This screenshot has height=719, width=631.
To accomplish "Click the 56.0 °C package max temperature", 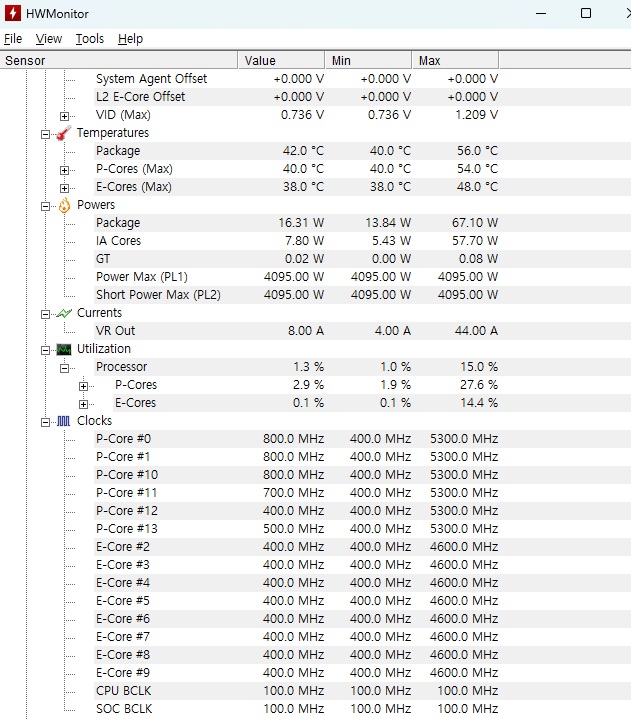I will 477,151.
